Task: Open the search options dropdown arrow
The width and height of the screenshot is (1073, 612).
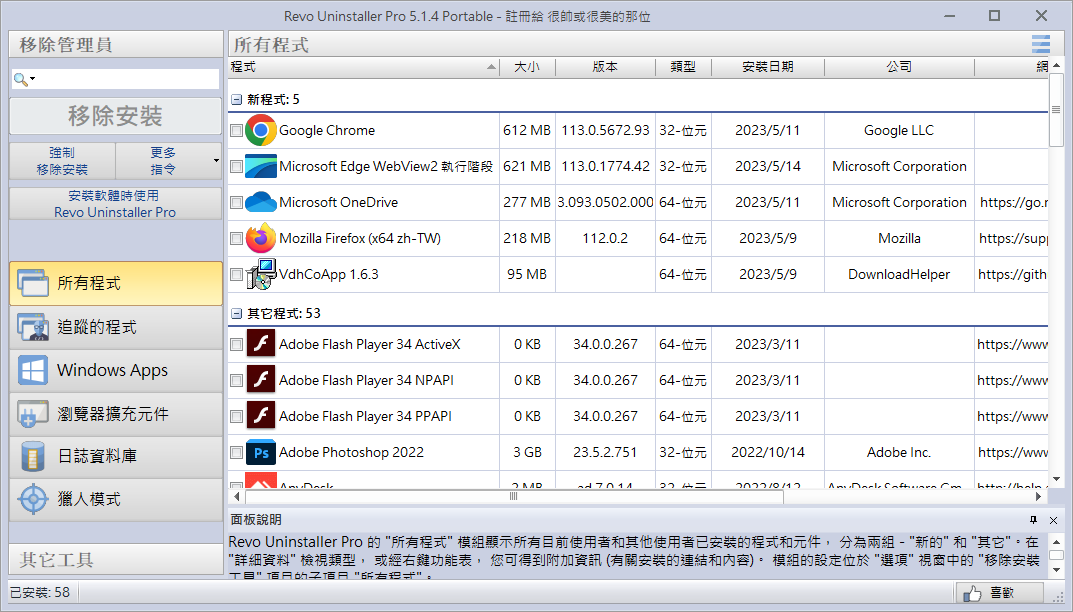Action: 32,79
